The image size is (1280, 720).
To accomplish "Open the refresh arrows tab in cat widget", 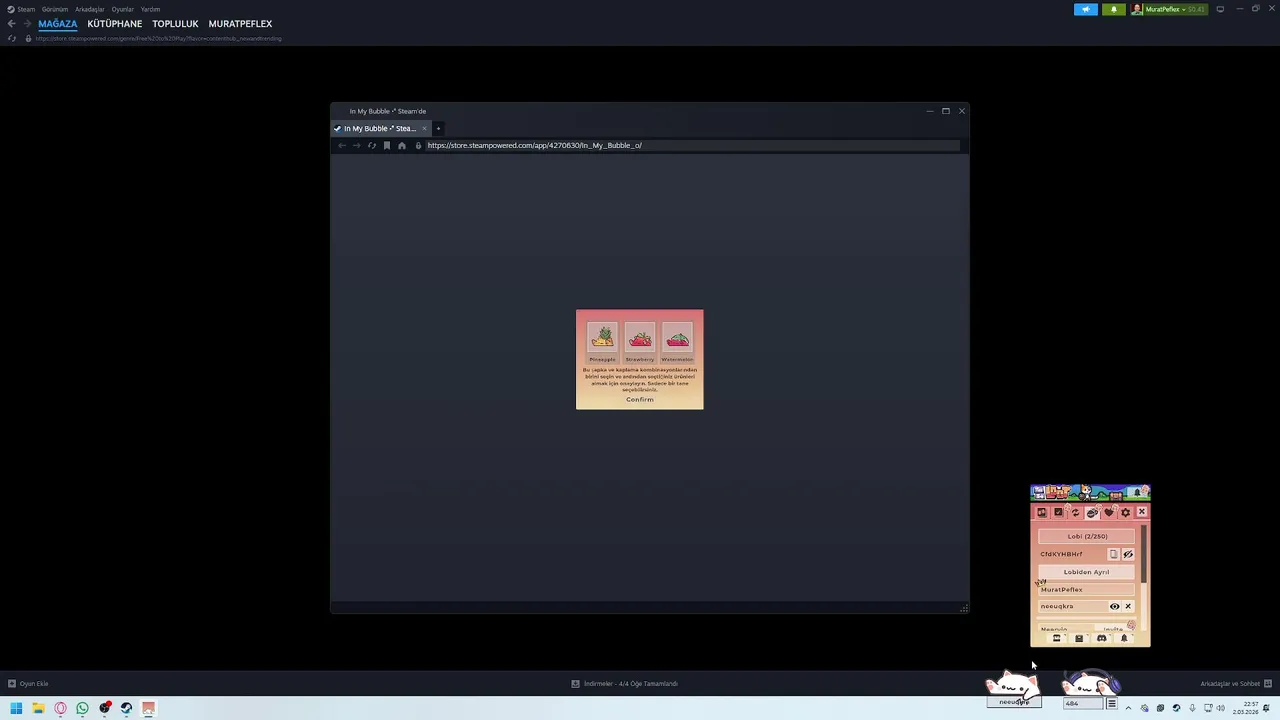I will coord(1075,512).
